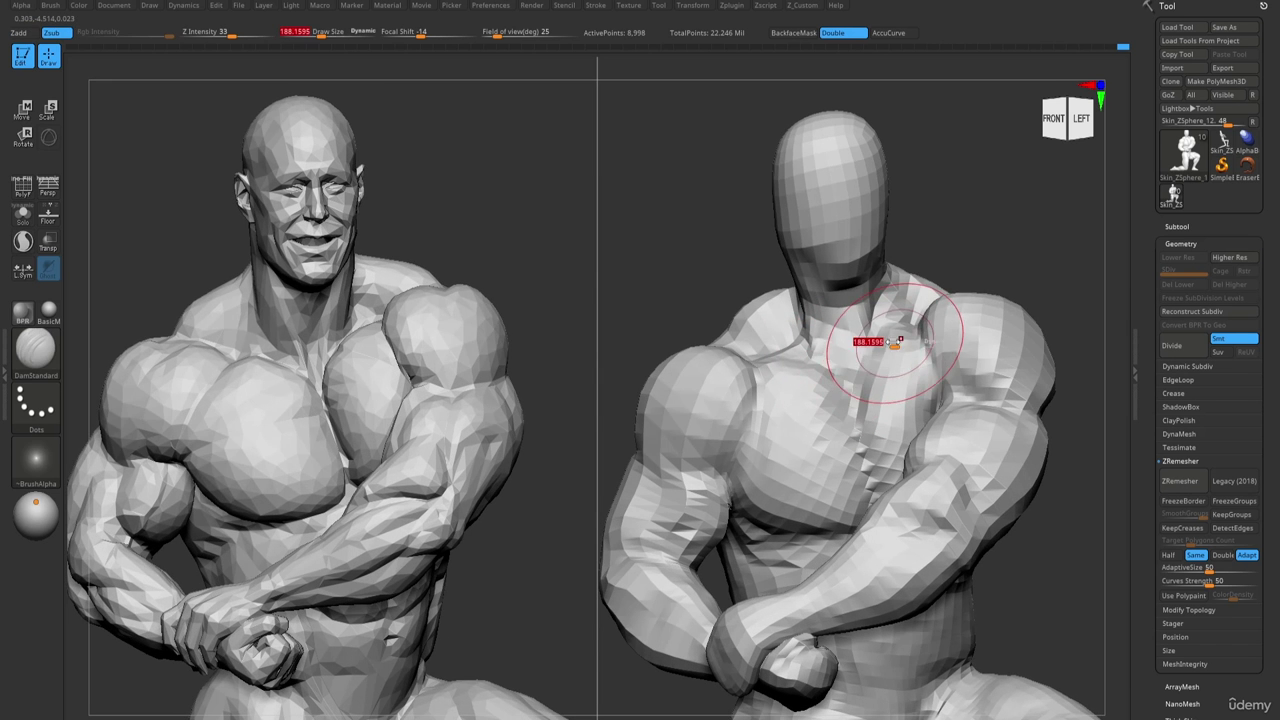Toggle Double sided option in top bar

point(843,33)
